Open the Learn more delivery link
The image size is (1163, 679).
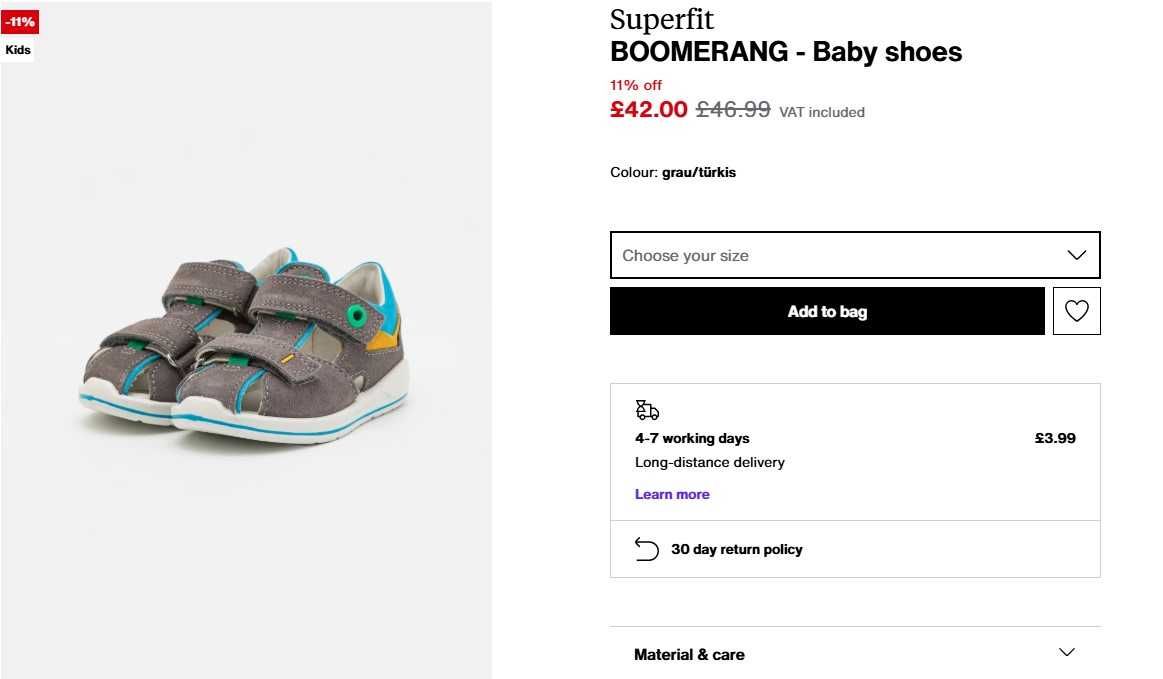tap(672, 494)
